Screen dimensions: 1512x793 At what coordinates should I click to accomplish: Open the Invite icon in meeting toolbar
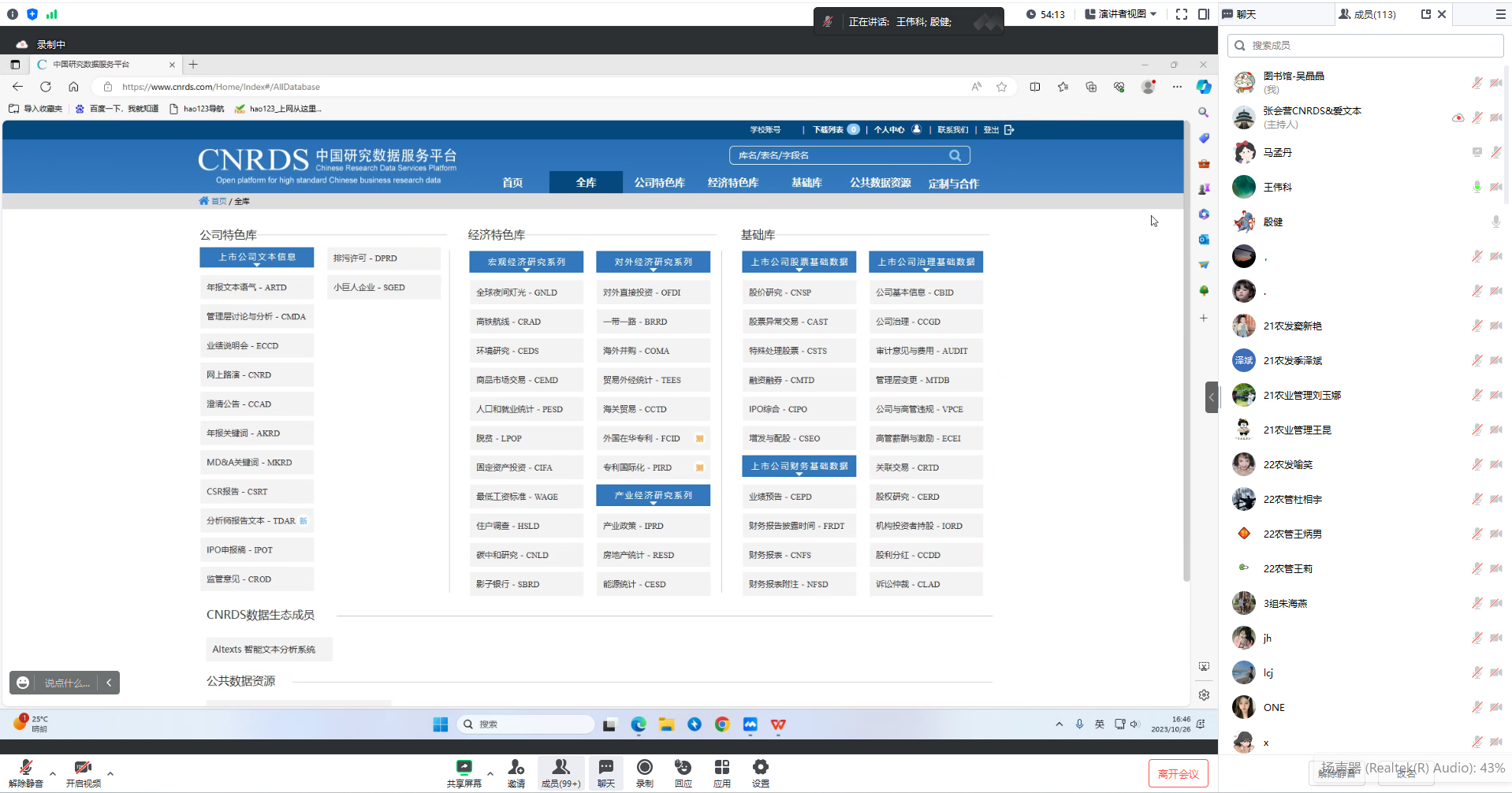[516, 773]
